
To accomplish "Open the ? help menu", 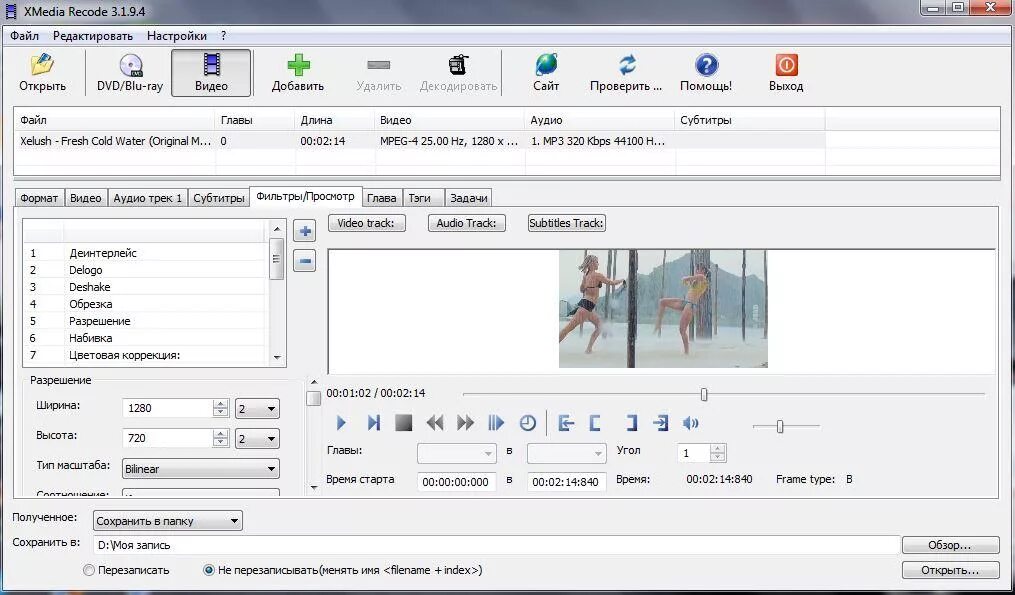I will coord(223,36).
